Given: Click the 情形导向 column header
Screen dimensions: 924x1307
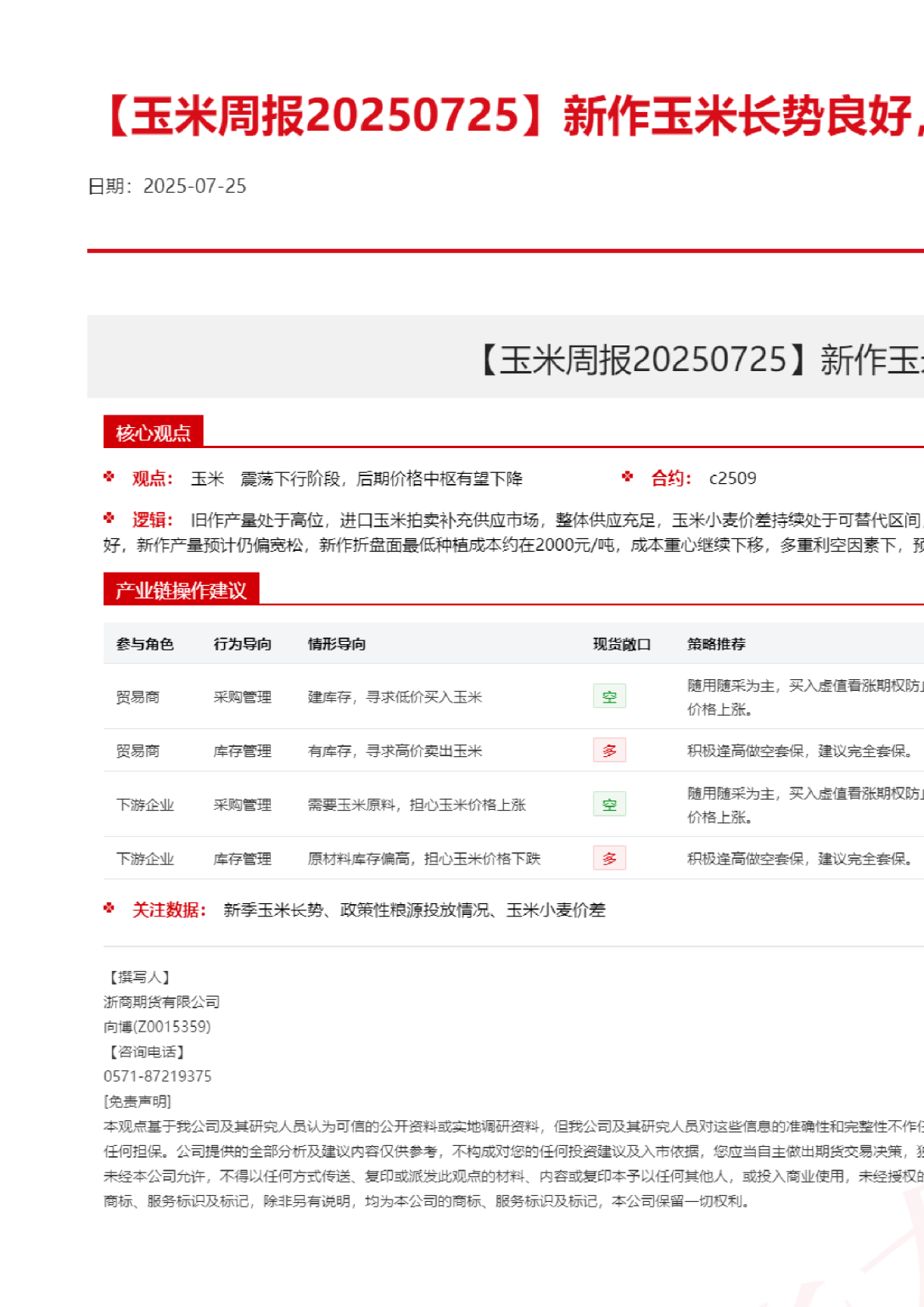Looking at the screenshot, I should pyautogui.click(x=337, y=643).
